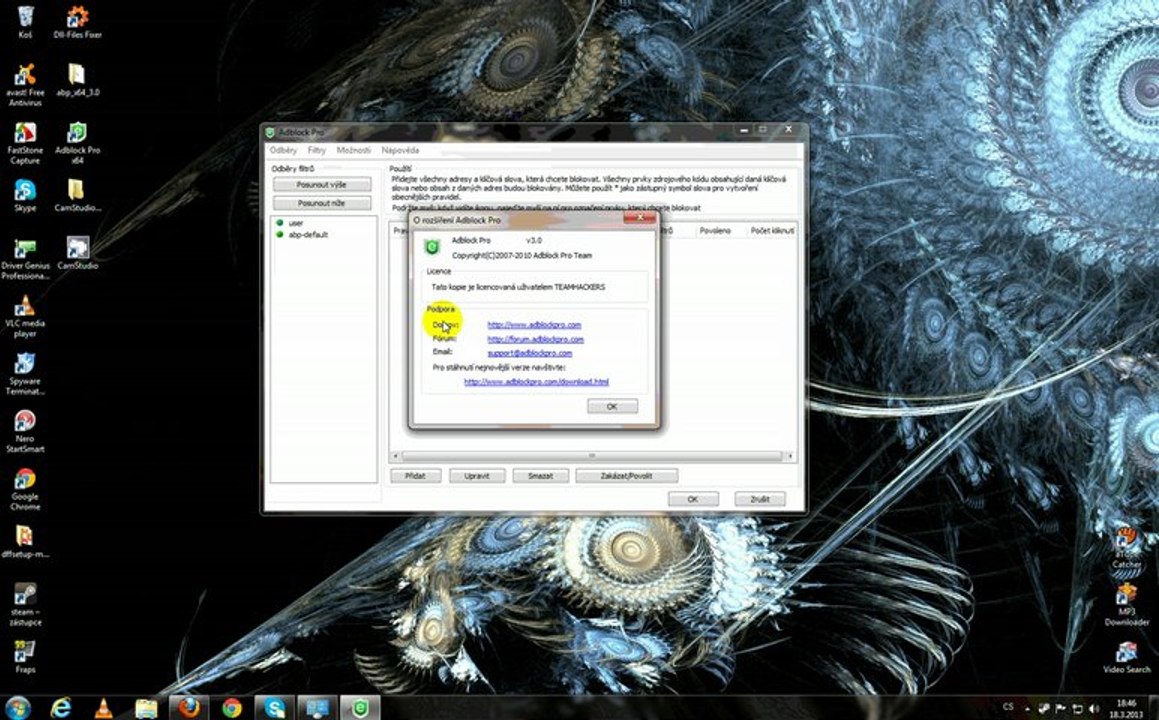Screen dimensions: 1159x720
Task: Launch FastStone Capture desktop icon
Action: [25, 143]
